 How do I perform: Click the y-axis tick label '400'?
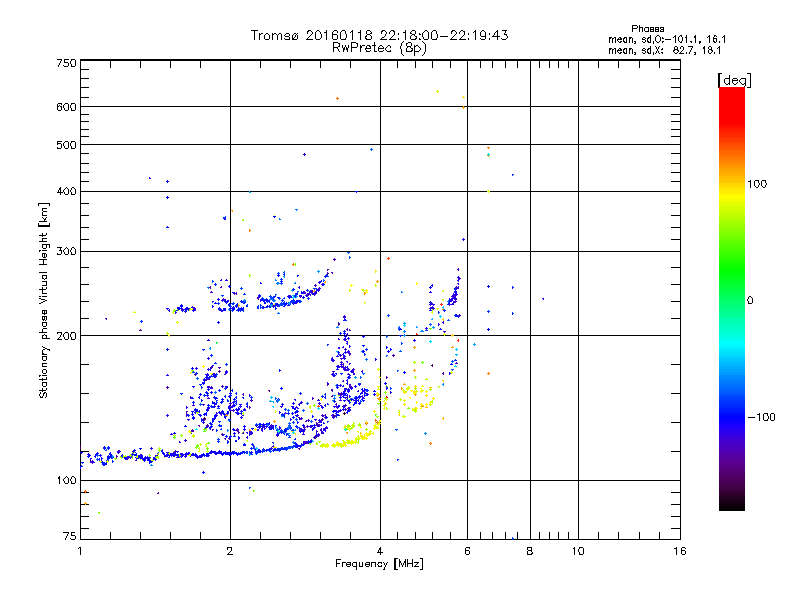(66, 191)
